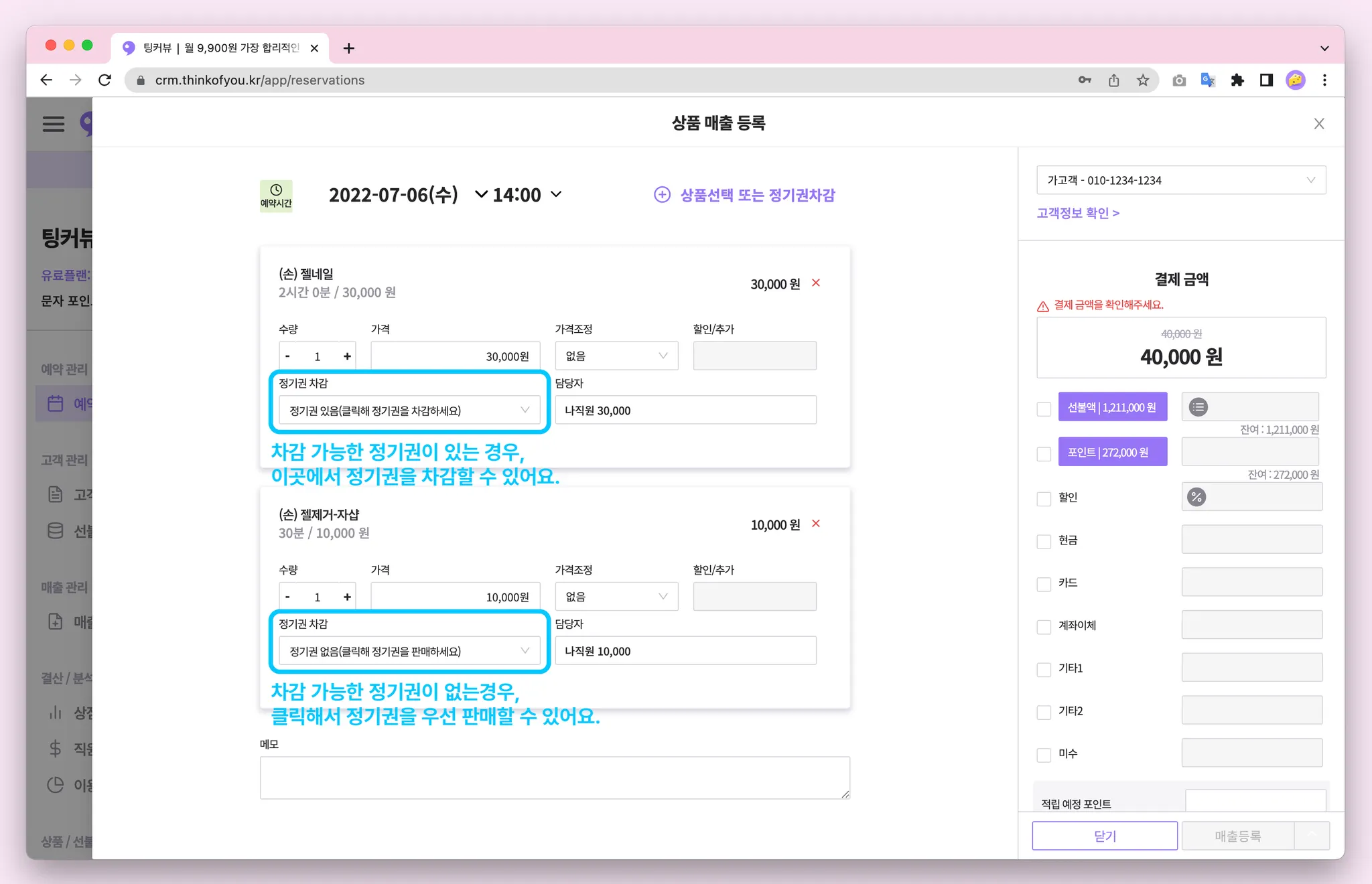
Task: Click the percent icon in discount field
Action: (x=1197, y=497)
